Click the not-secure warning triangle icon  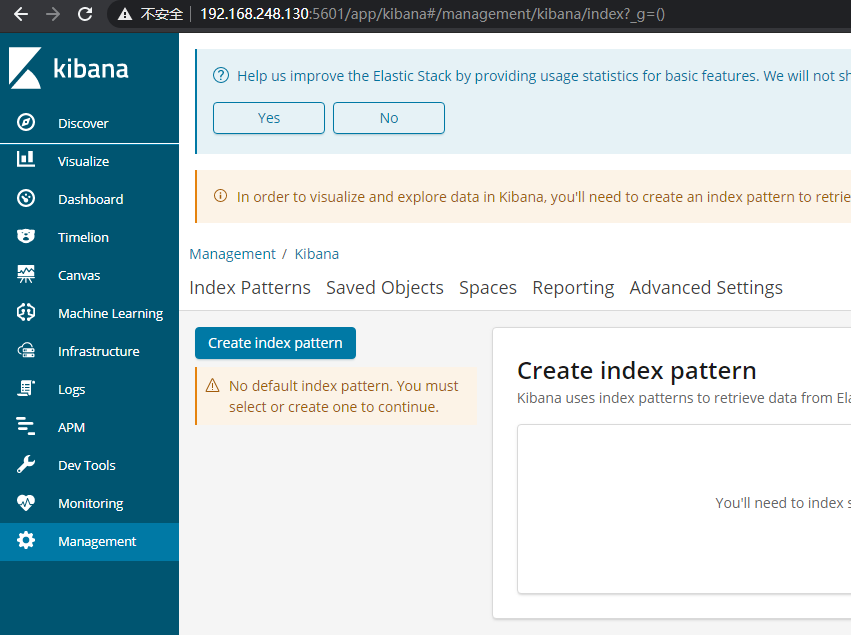125,14
